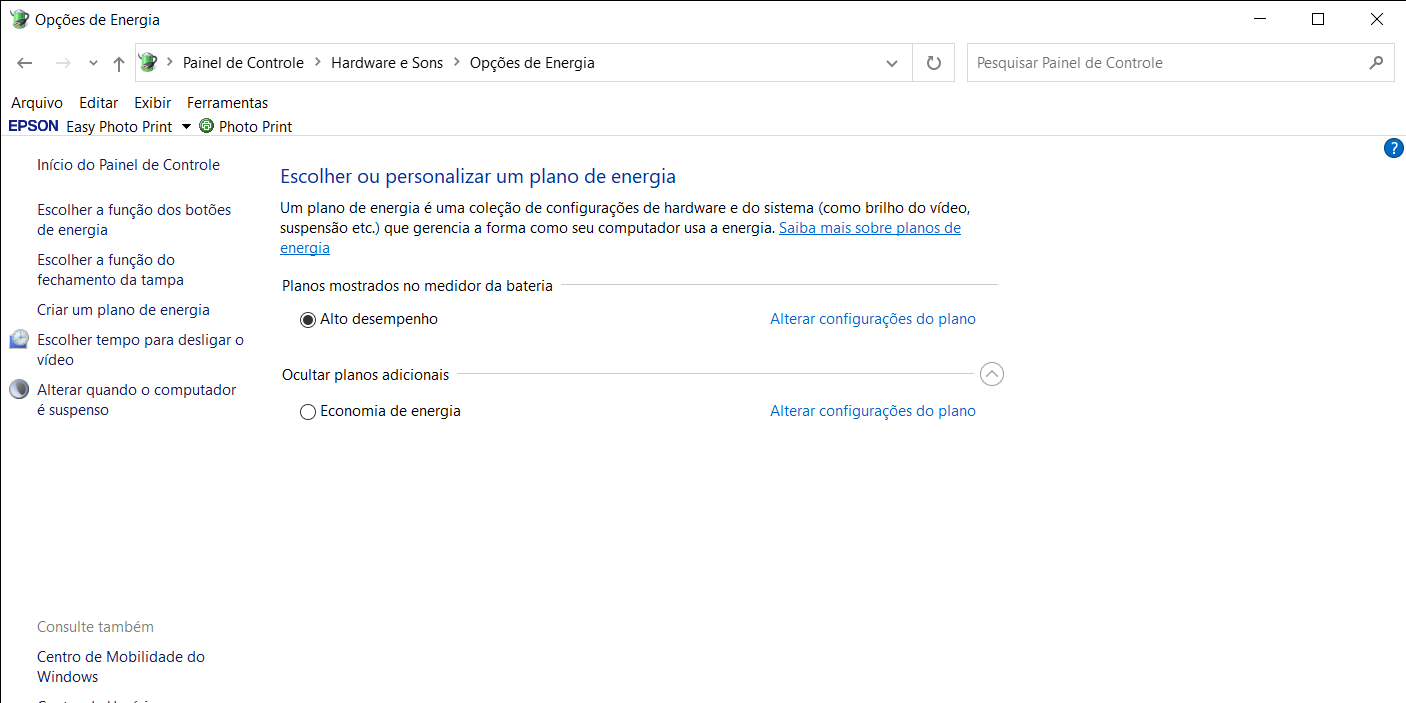
Task: Click Criar um plano de energia
Action: click(x=123, y=310)
